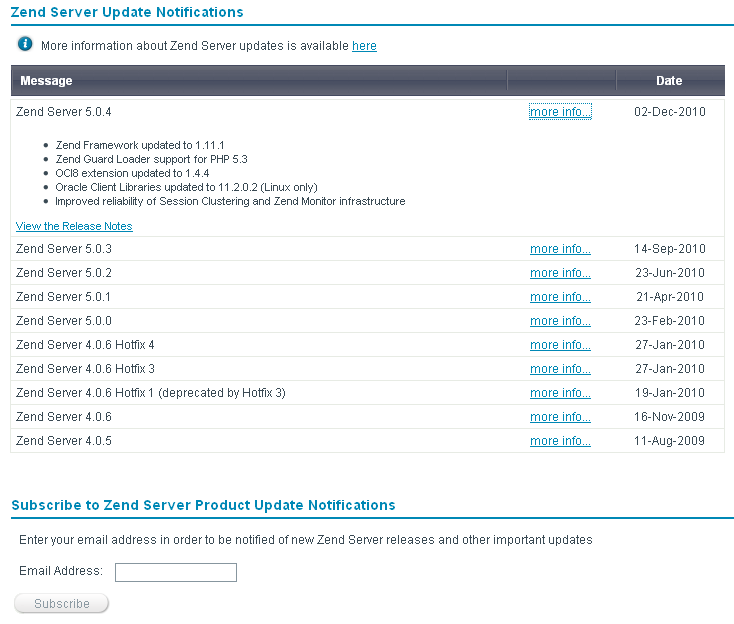Open the 'here' updates information link
The image size is (734, 624).
click(x=364, y=46)
